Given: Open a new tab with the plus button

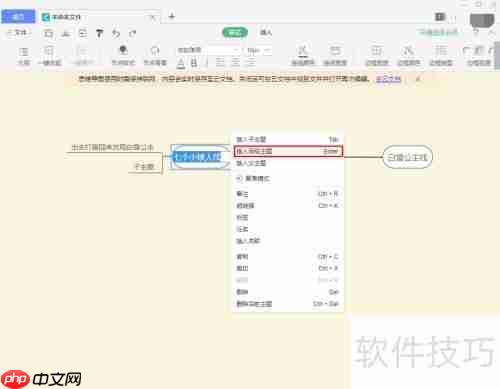Looking at the screenshot, I should [172, 16].
